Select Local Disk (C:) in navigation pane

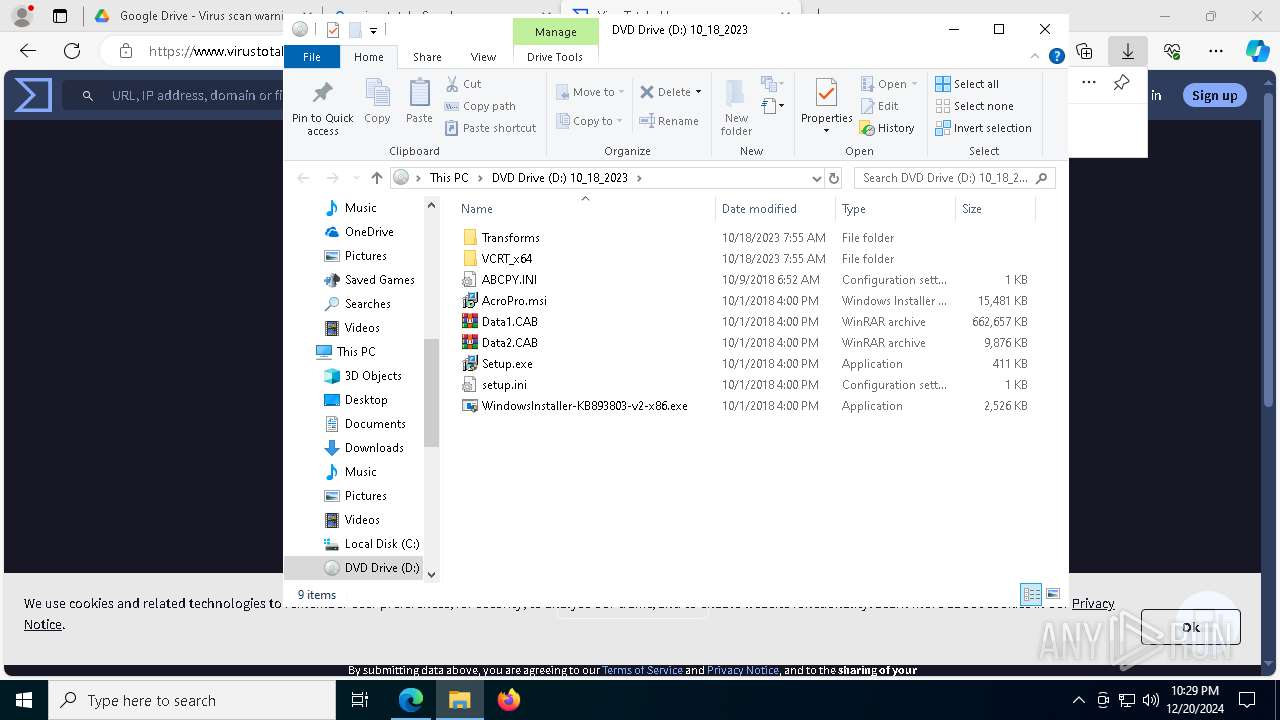pyautogui.click(x=381, y=544)
